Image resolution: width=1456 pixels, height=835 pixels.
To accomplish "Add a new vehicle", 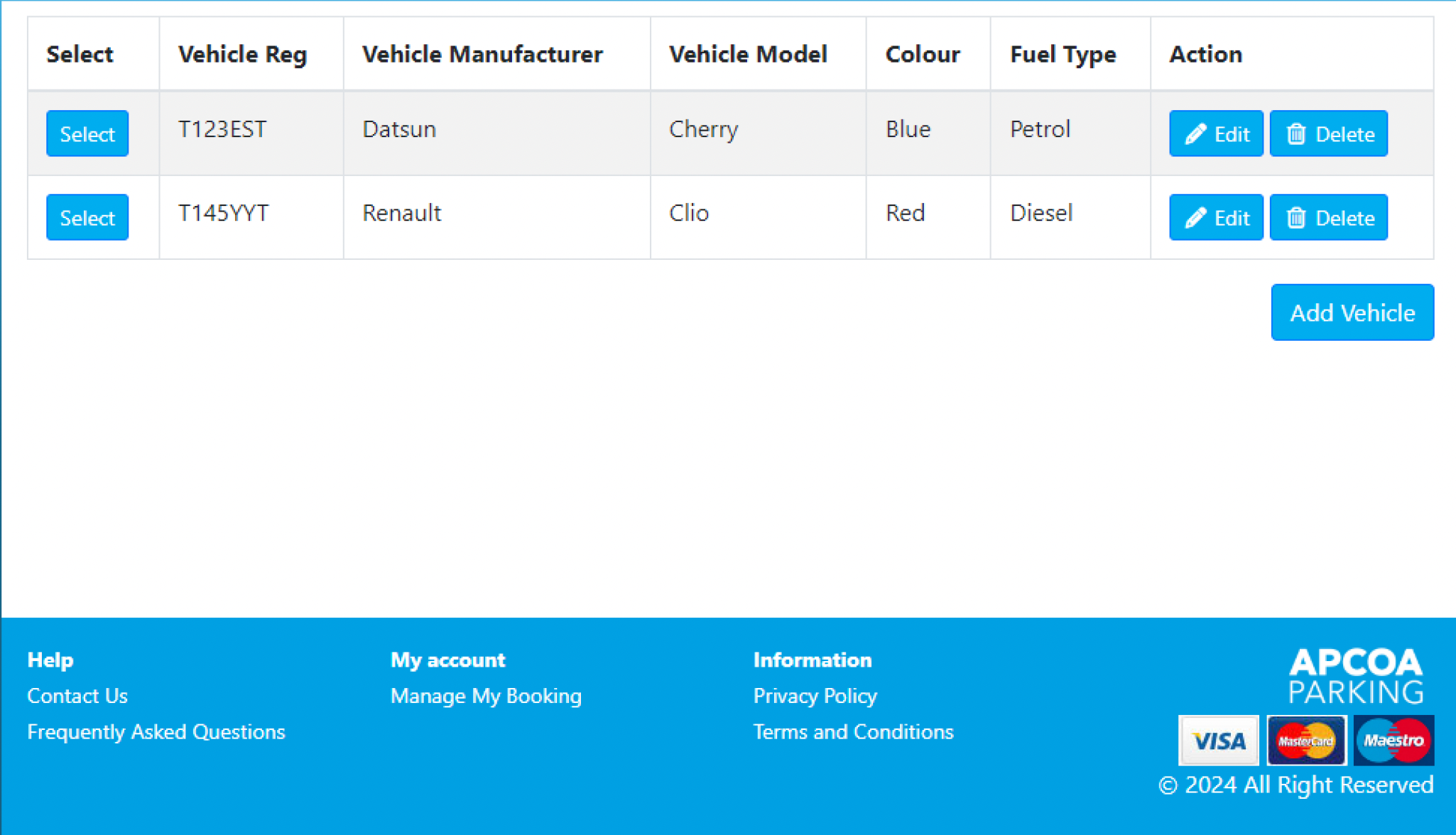I will point(1352,312).
